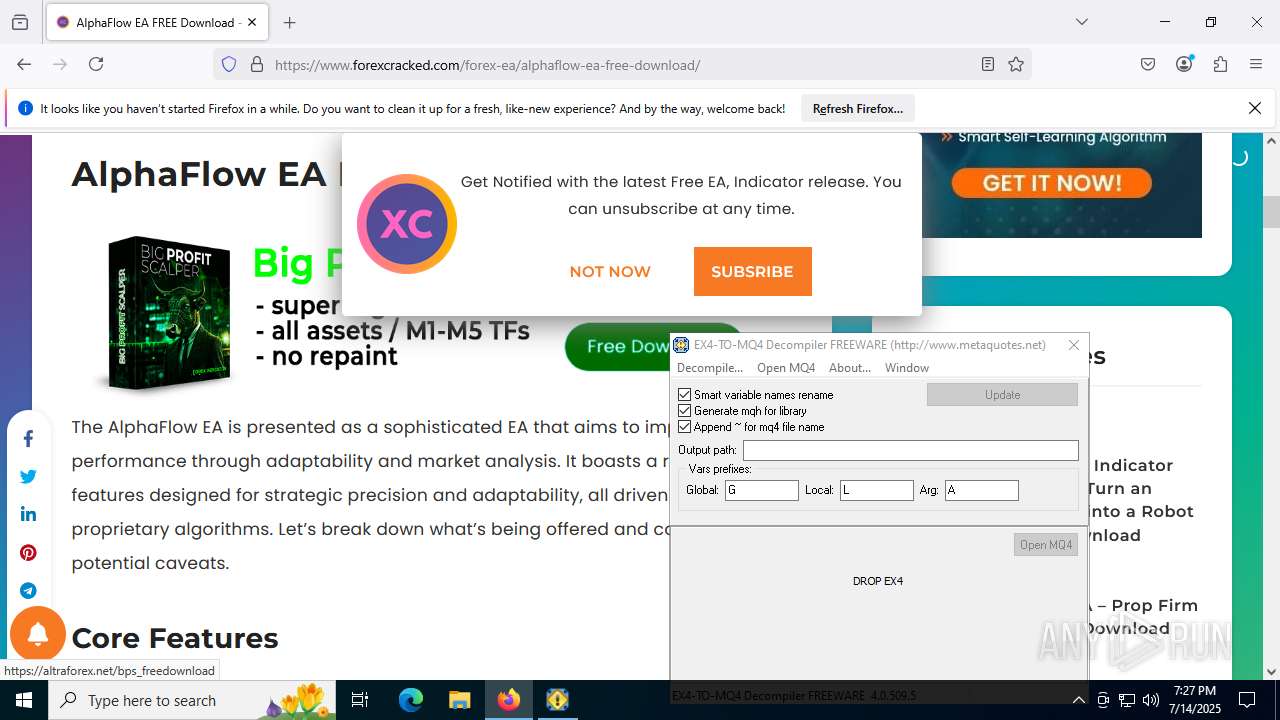Click the Global prefix field
Viewport: 1280px width, 720px height.
coord(762,490)
